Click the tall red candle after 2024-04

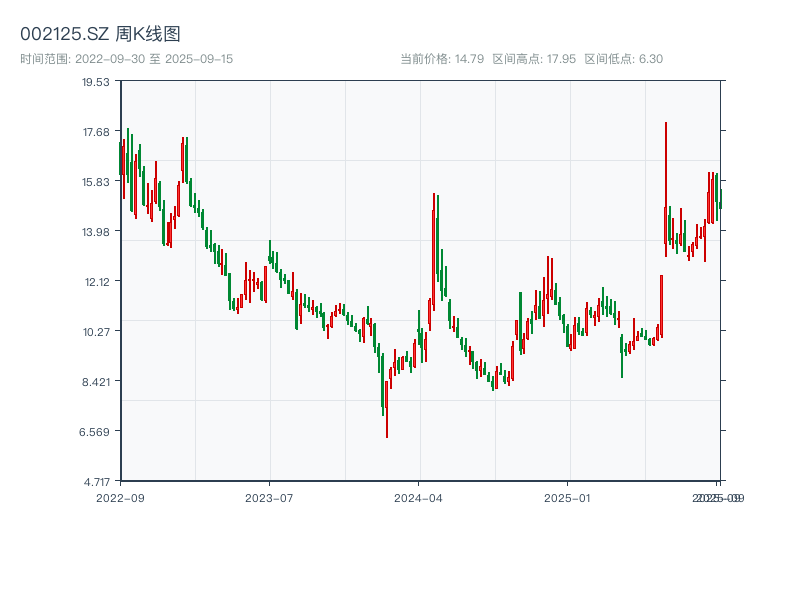pos(434,252)
